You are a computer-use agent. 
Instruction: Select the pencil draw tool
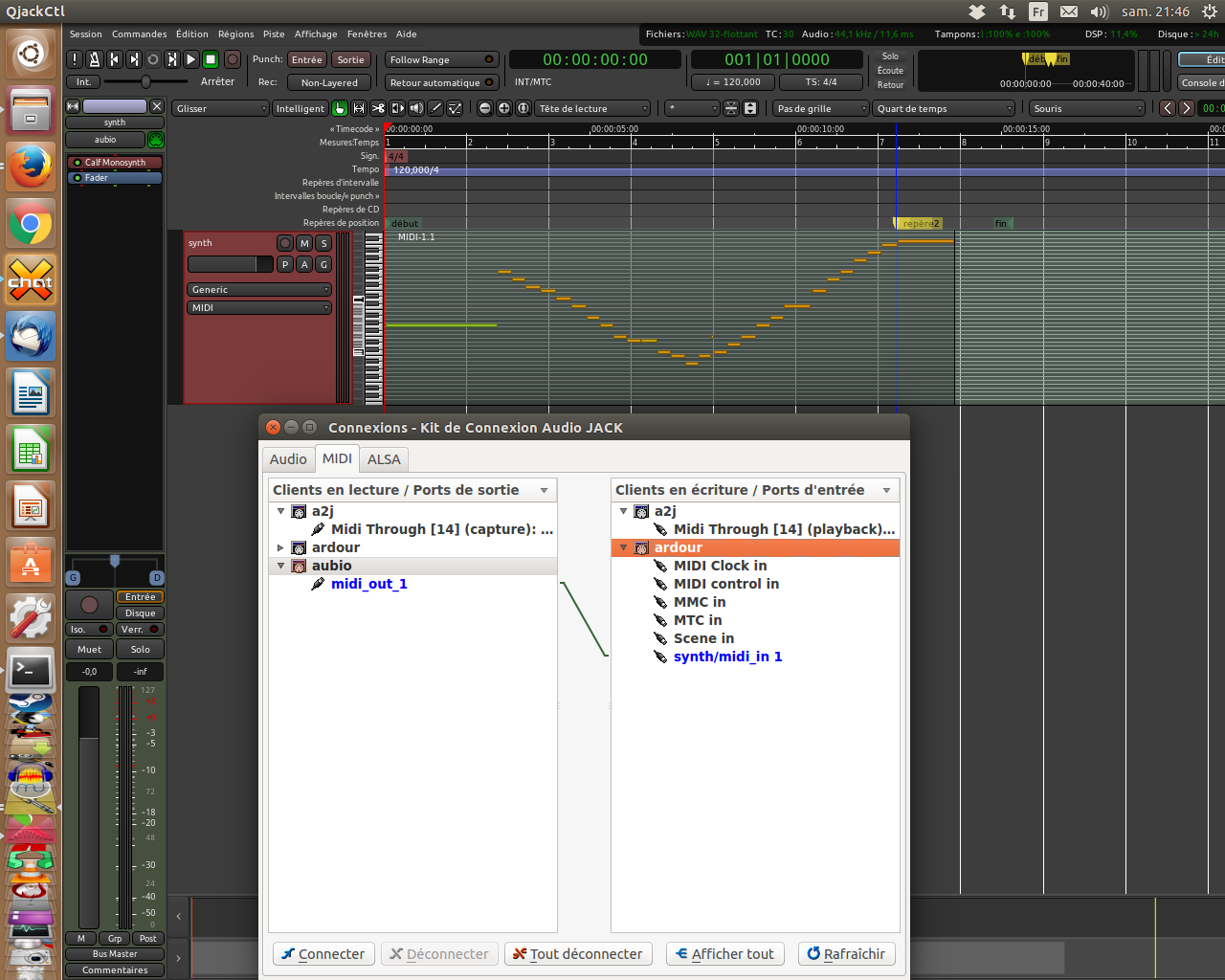click(x=435, y=108)
